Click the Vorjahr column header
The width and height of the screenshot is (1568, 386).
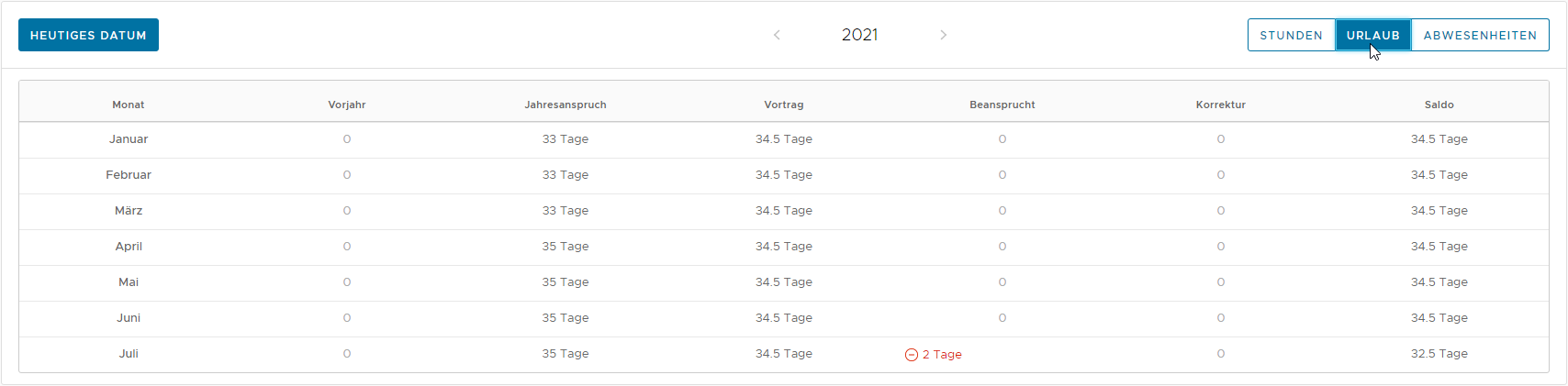point(347,105)
